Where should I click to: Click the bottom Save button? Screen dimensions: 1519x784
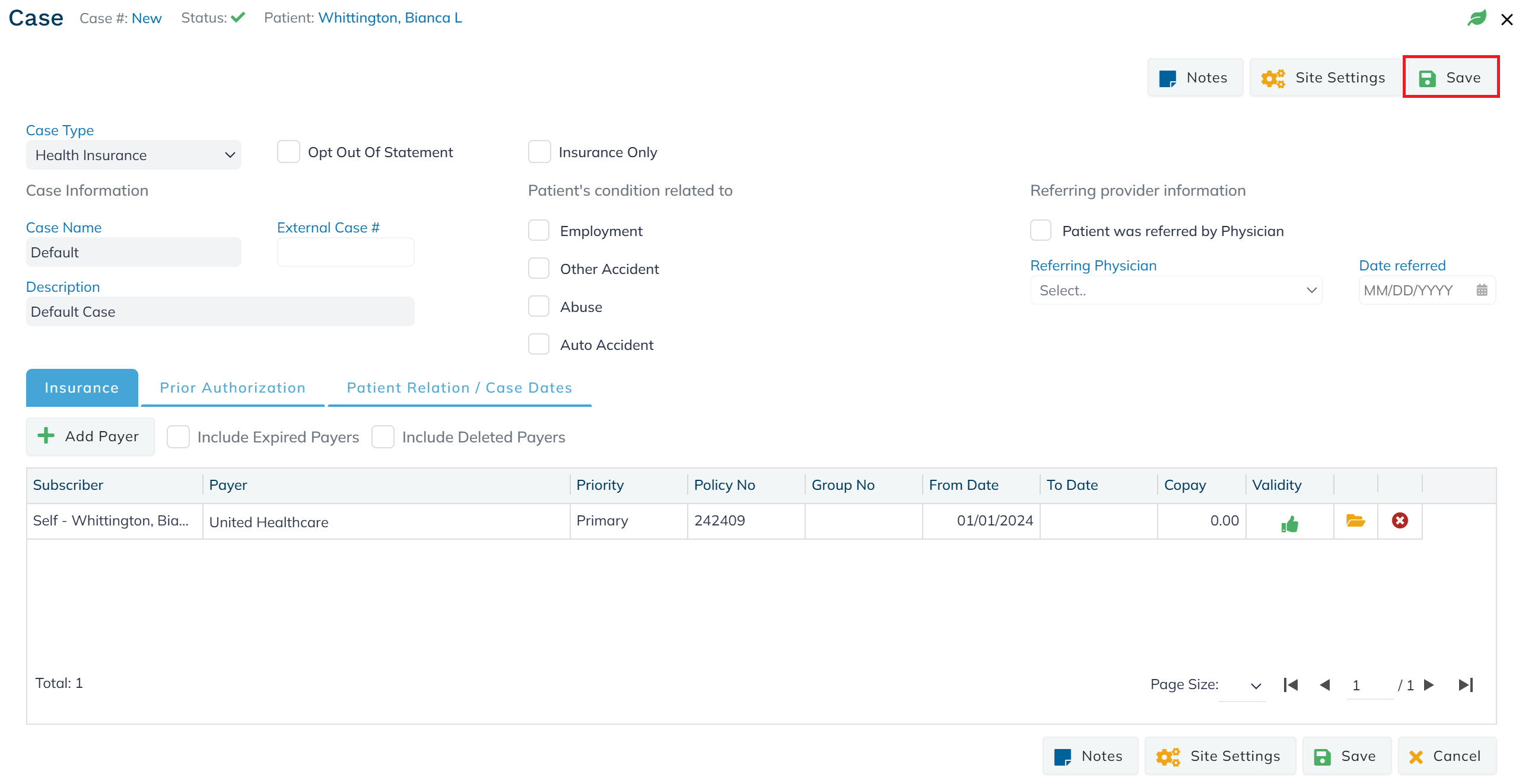[x=1346, y=756]
